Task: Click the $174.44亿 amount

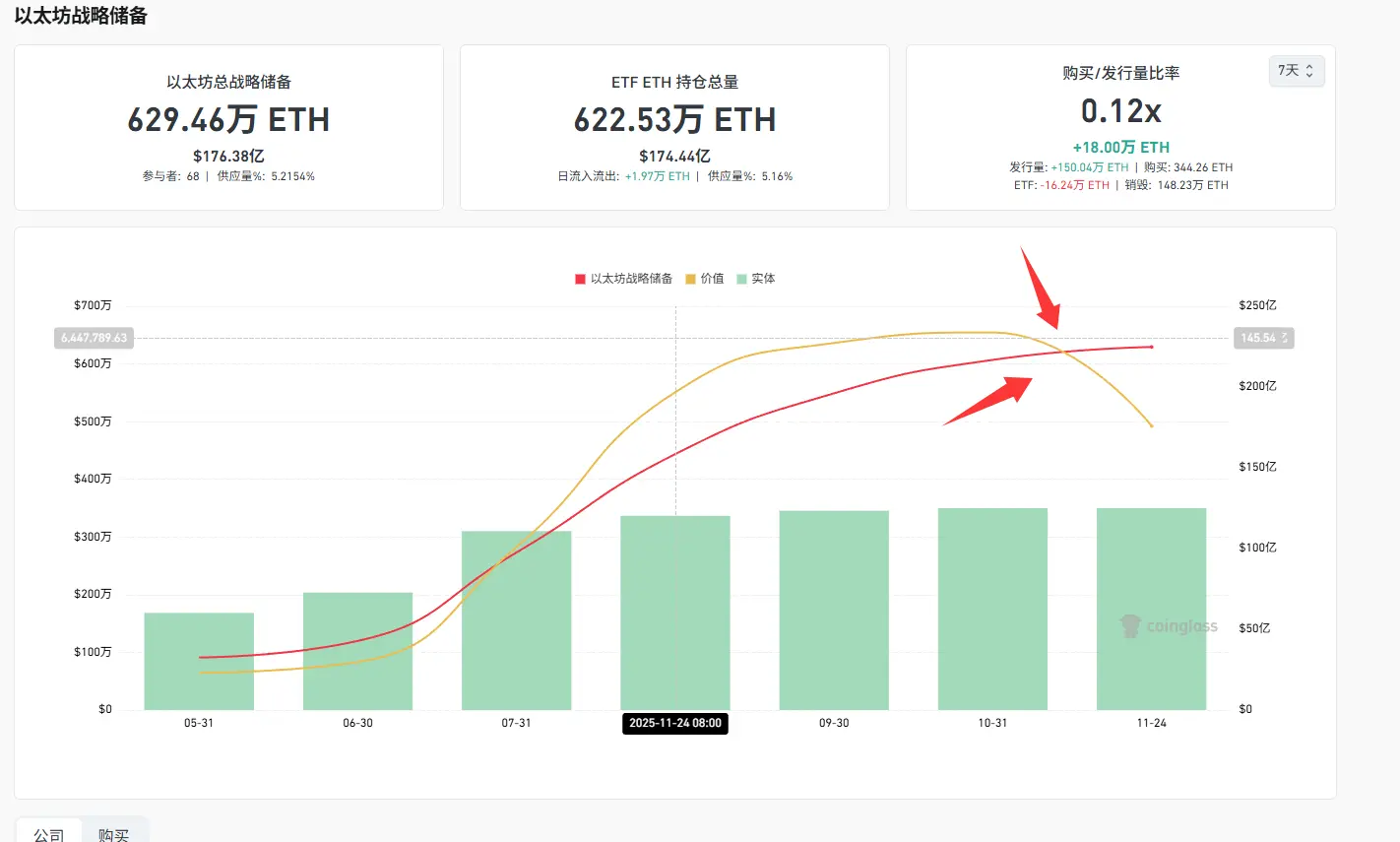Action: coord(674,156)
